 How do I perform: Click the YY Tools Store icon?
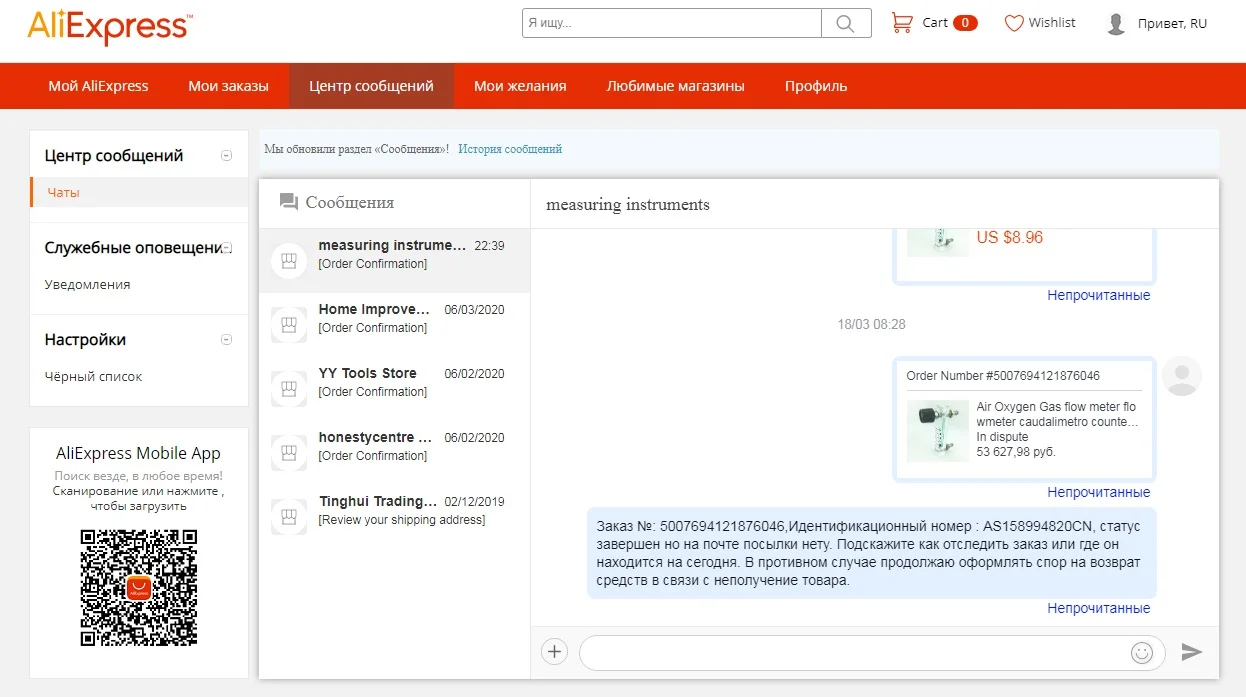tap(289, 389)
